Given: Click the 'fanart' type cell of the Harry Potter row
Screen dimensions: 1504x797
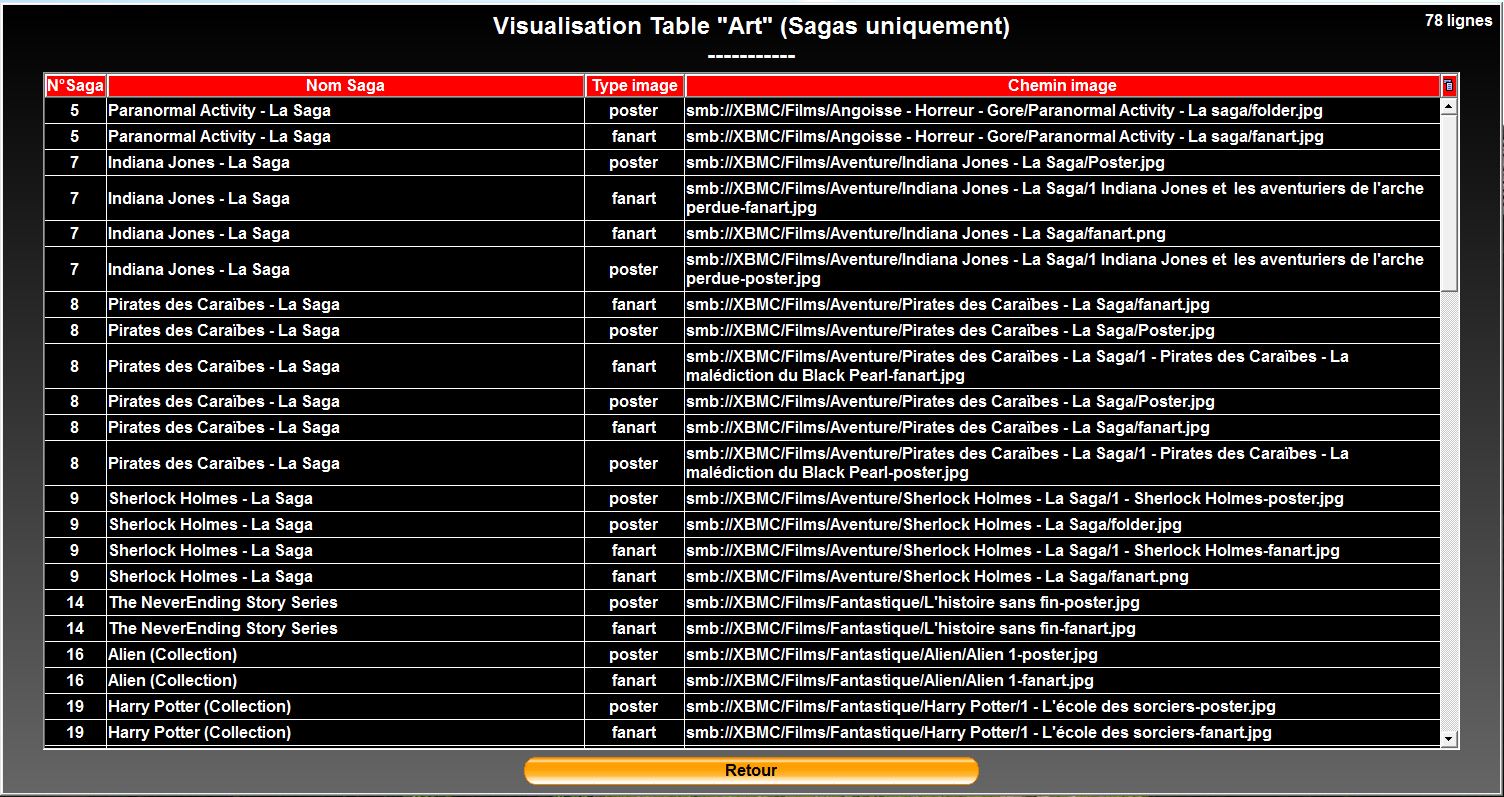Looking at the screenshot, I should pos(634,733).
